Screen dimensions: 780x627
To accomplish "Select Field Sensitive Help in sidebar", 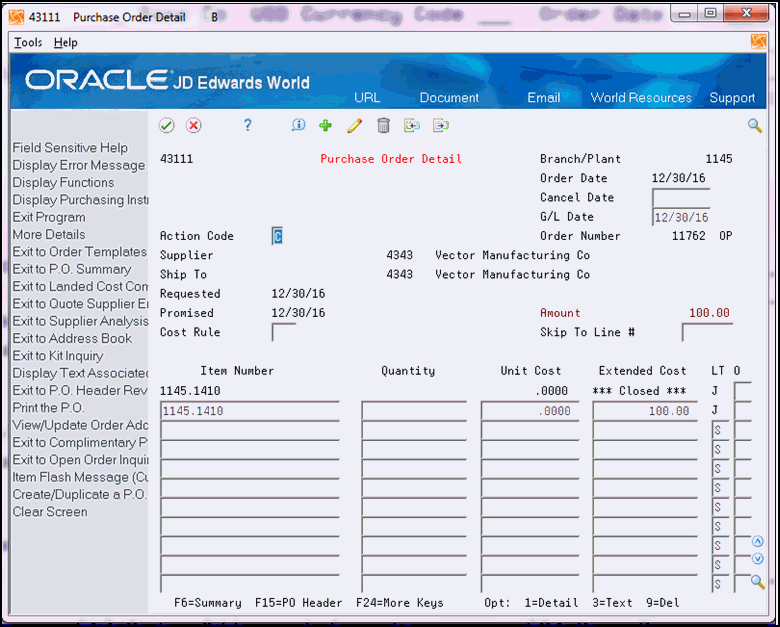I will (x=70, y=148).
